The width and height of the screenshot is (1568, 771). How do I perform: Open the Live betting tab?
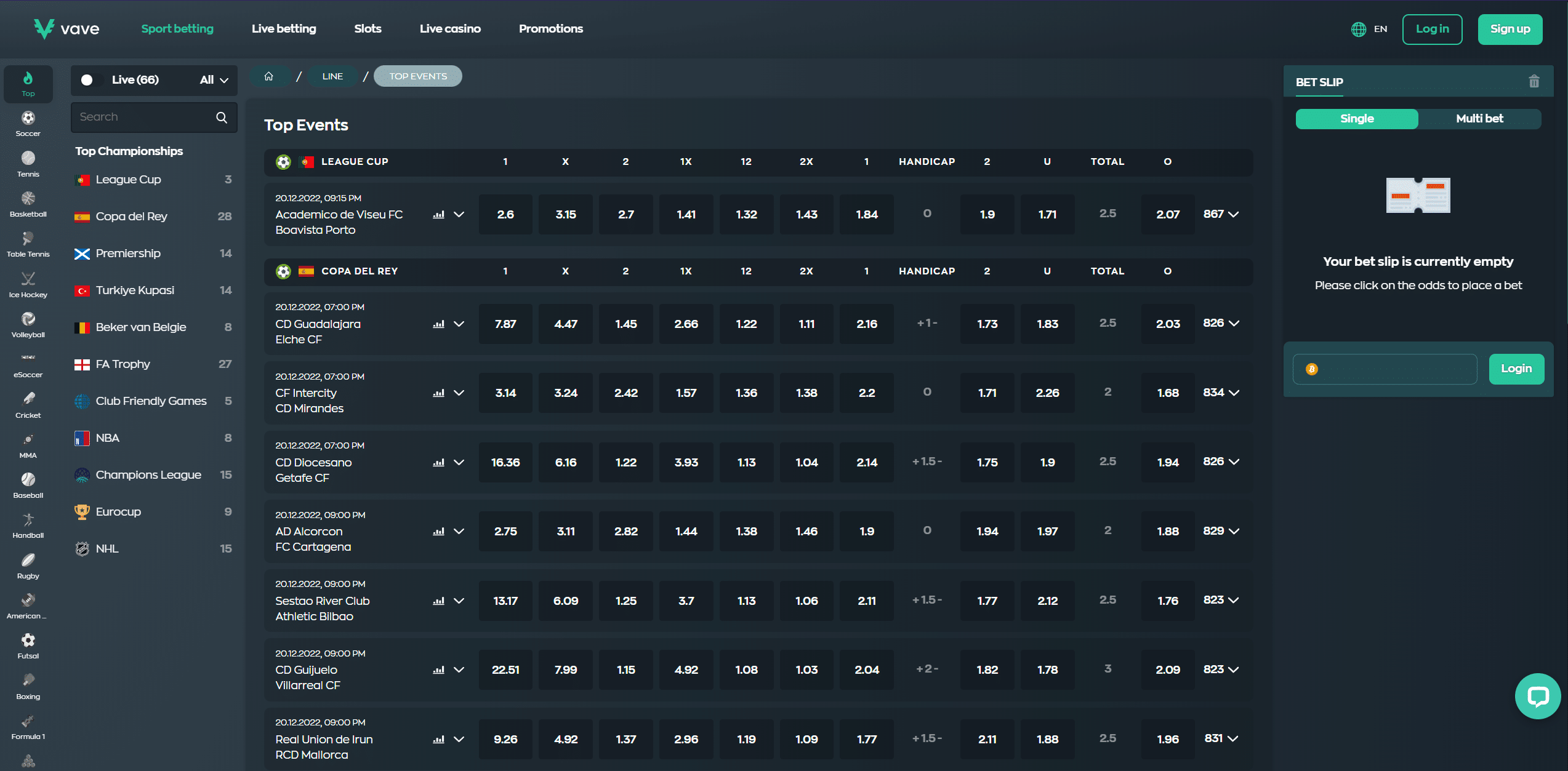point(284,29)
